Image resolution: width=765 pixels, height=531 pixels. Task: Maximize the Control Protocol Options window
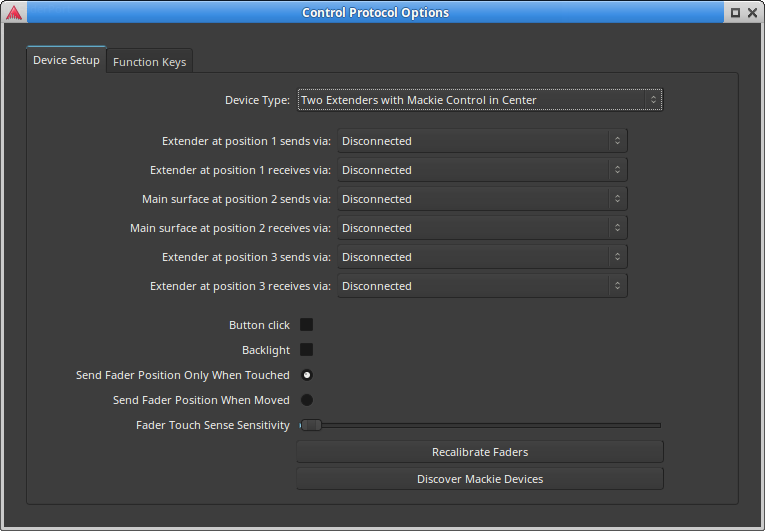(735, 13)
